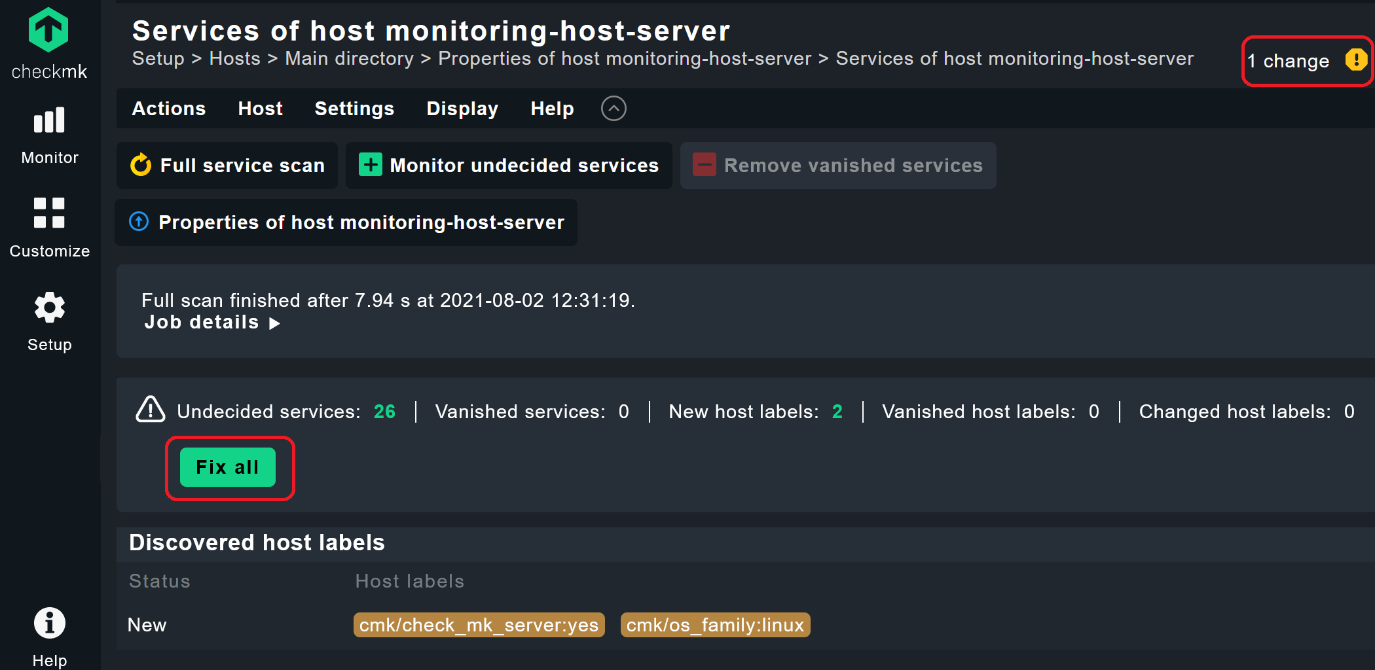Click the warning icon beside "1 change"
Screen dimensions: 1375x670
(1357, 61)
